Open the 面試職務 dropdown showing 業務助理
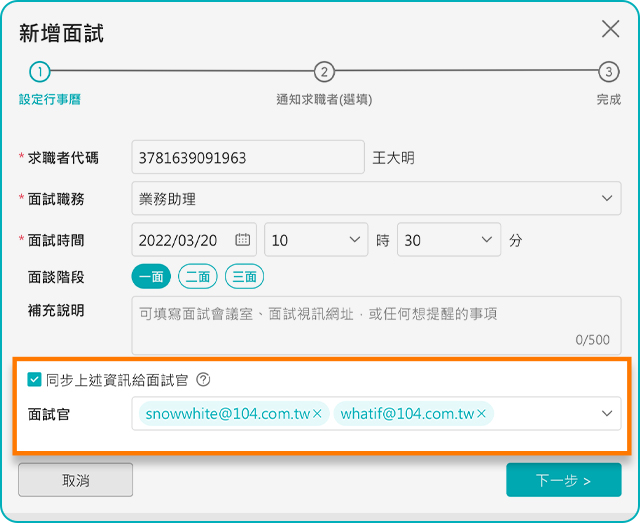Image resolution: width=640 pixels, height=523 pixels. click(x=376, y=198)
